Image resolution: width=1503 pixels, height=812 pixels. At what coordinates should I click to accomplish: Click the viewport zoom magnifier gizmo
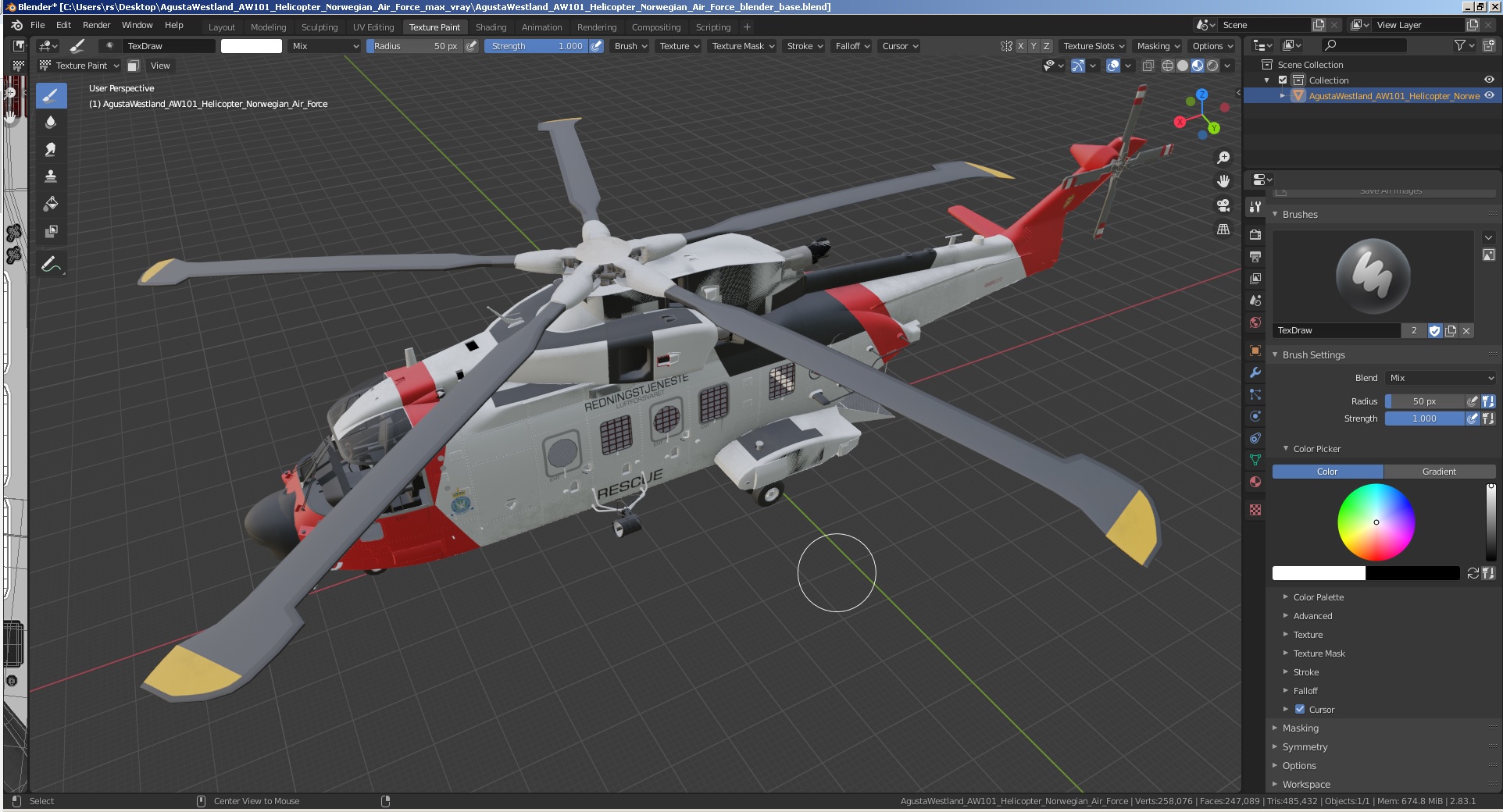1223,158
